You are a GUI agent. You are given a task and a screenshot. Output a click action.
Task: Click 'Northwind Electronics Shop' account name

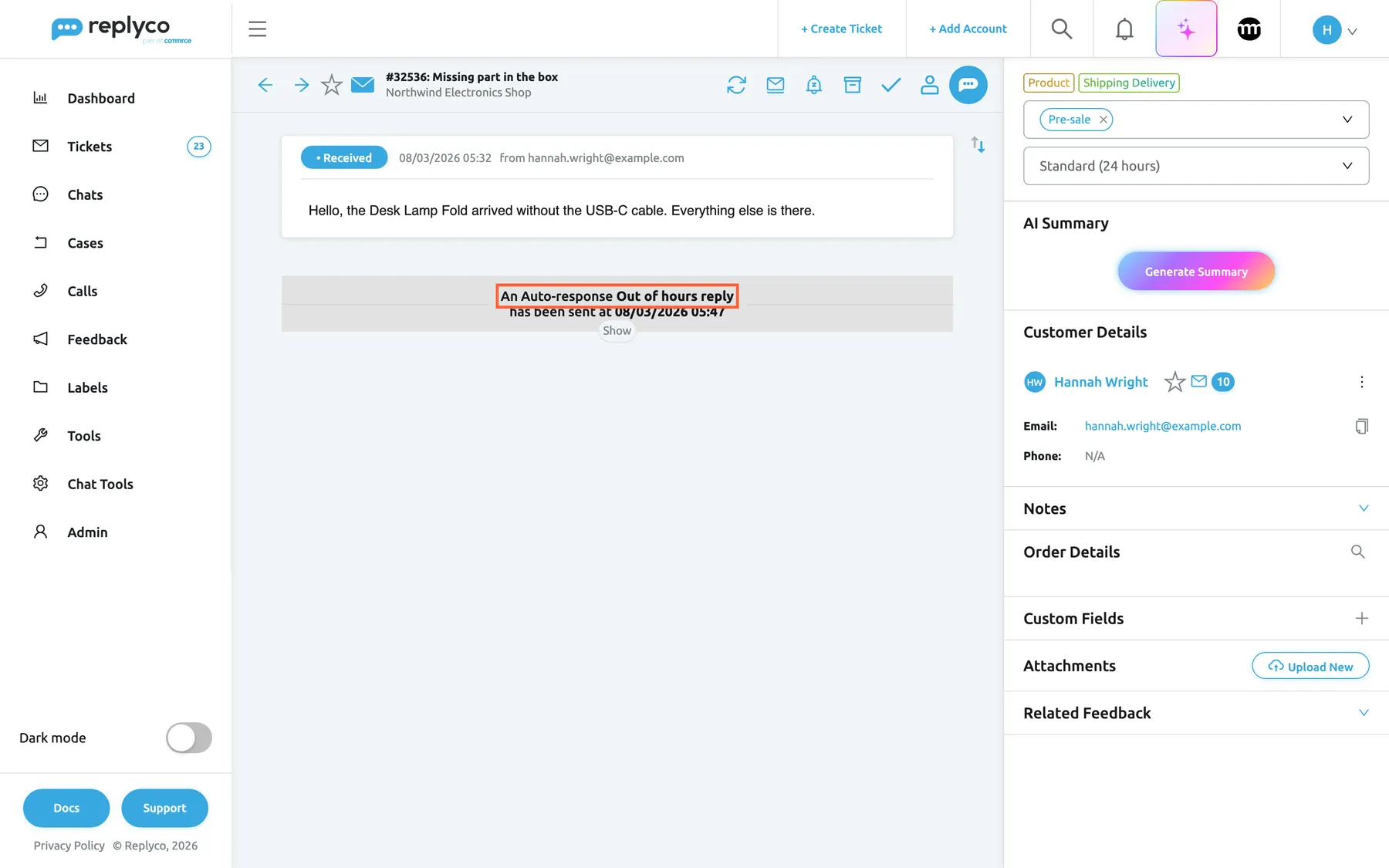pos(458,93)
